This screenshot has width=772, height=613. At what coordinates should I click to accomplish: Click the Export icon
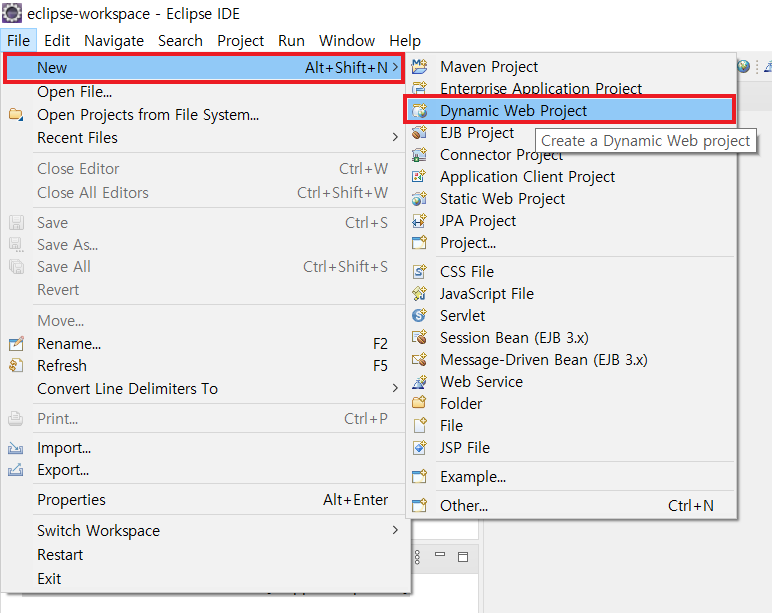pos(16,470)
